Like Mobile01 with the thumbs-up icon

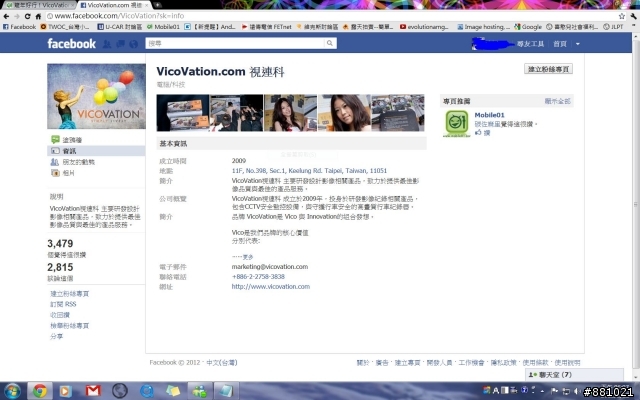coord(478,133)
